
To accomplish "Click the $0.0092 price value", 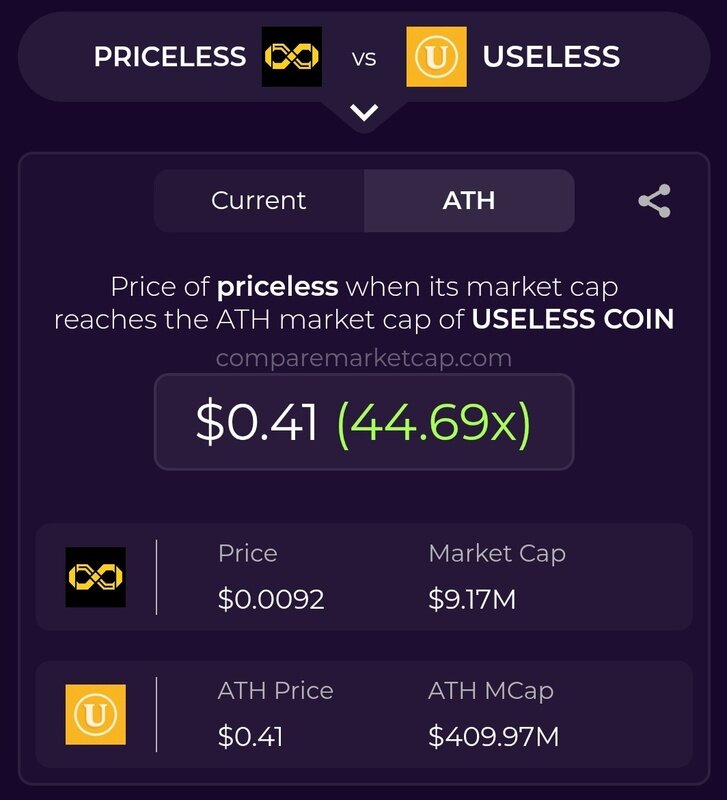I will 271,599.
